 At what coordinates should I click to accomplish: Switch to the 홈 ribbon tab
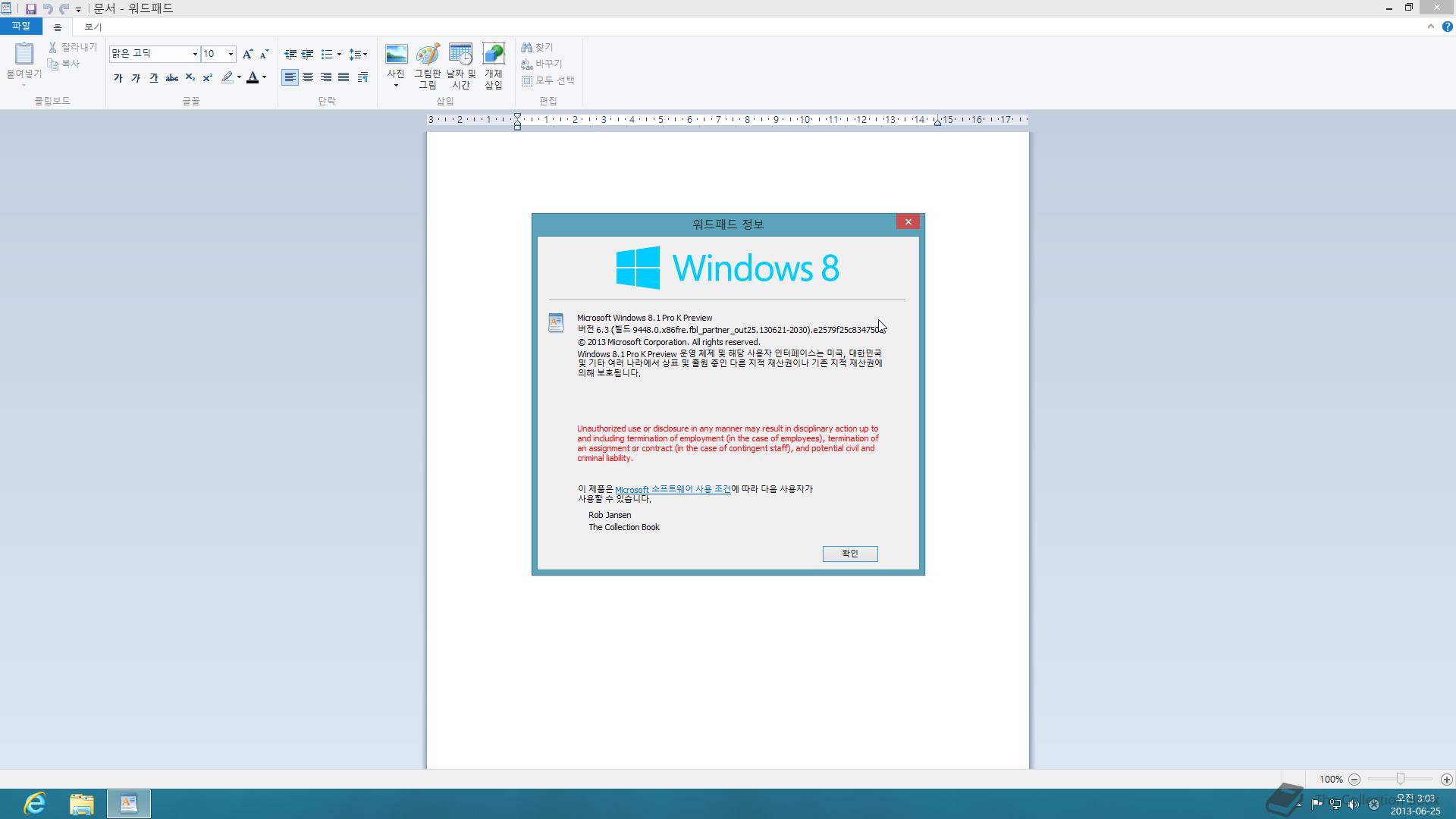pyautogui.click(x=58, y=27)
